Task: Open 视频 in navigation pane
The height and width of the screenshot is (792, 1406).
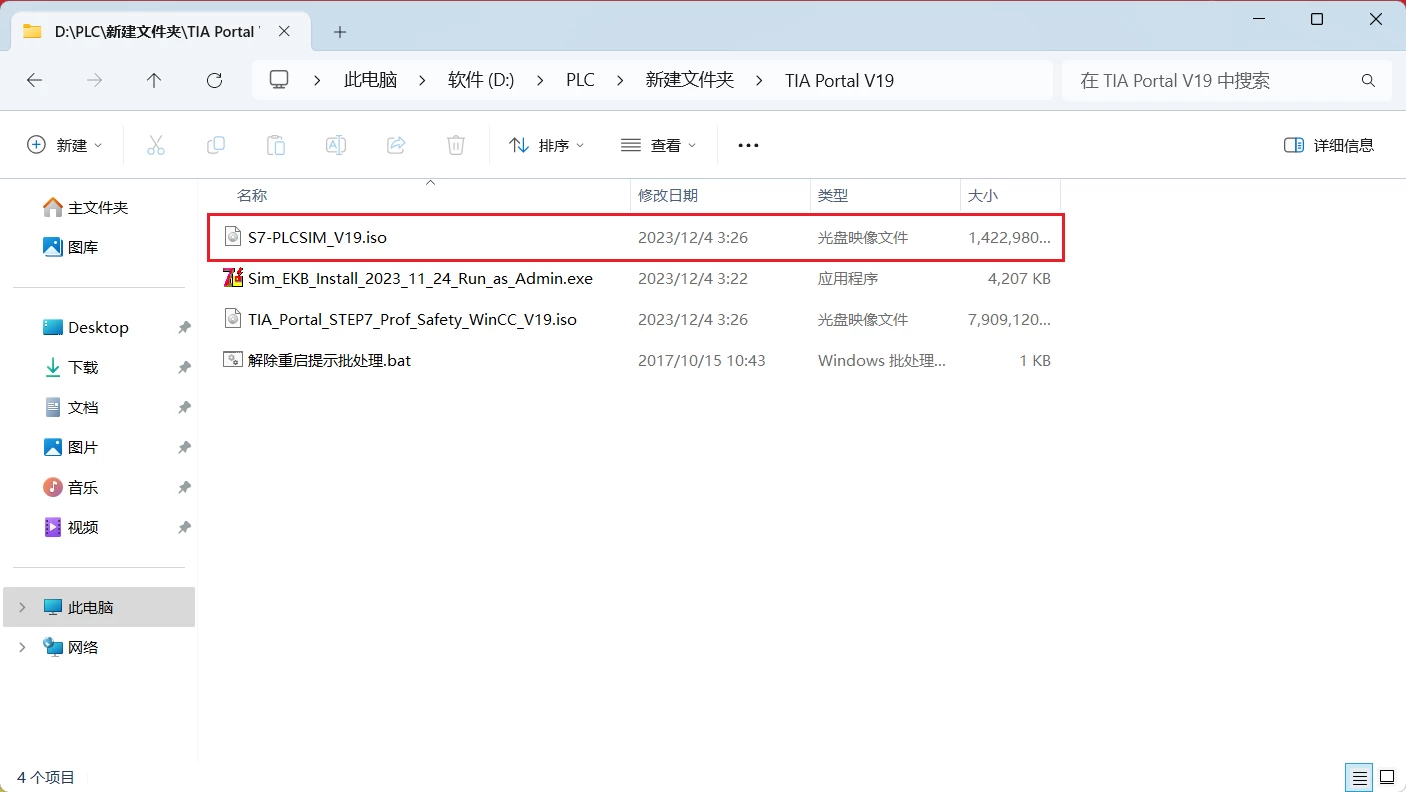Action: (83, 527)
